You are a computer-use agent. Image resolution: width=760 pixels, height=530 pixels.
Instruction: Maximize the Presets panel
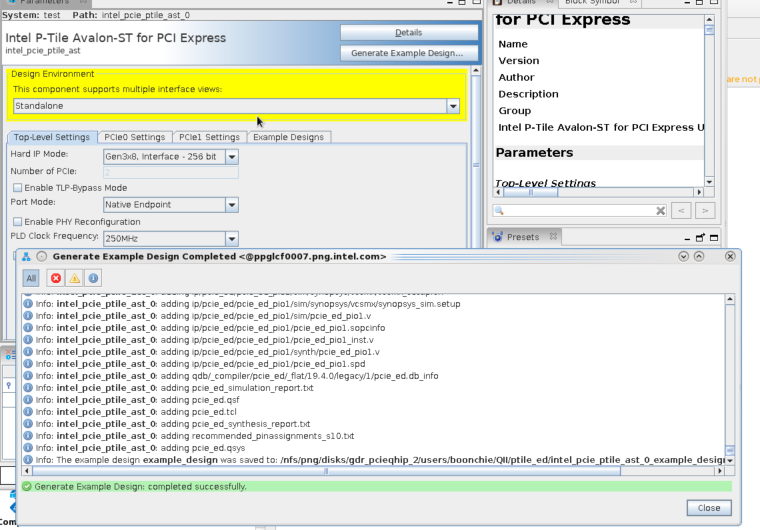pyautogui.click(x=713, y=238)
